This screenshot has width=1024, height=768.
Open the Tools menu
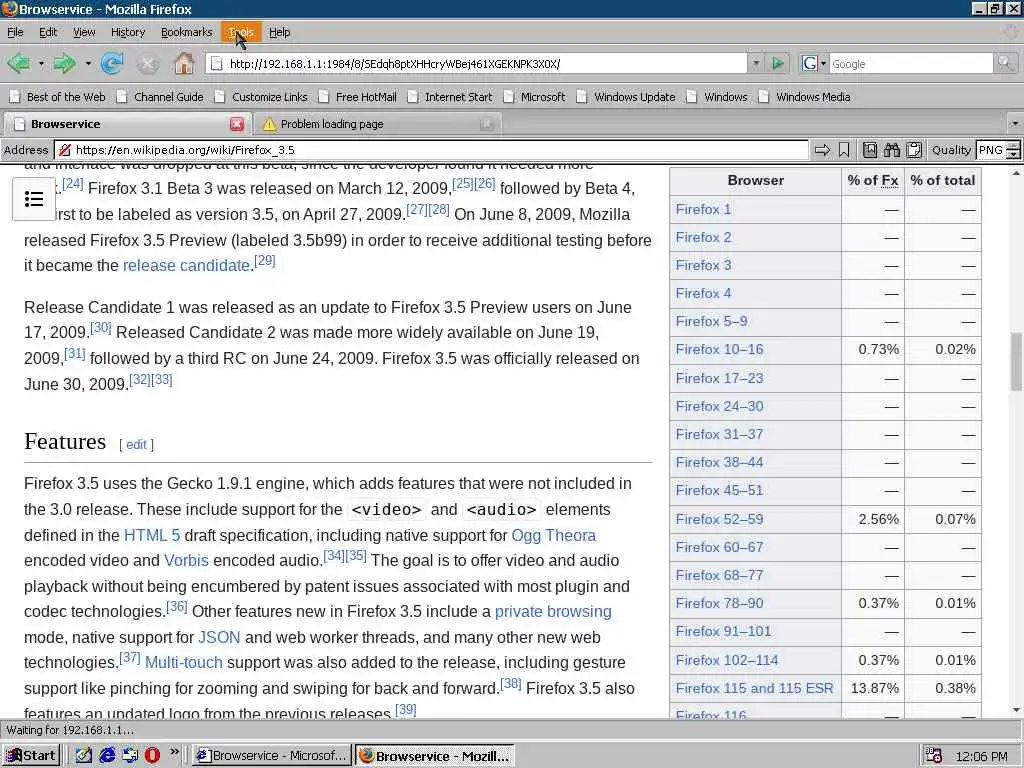pos(241,32)
